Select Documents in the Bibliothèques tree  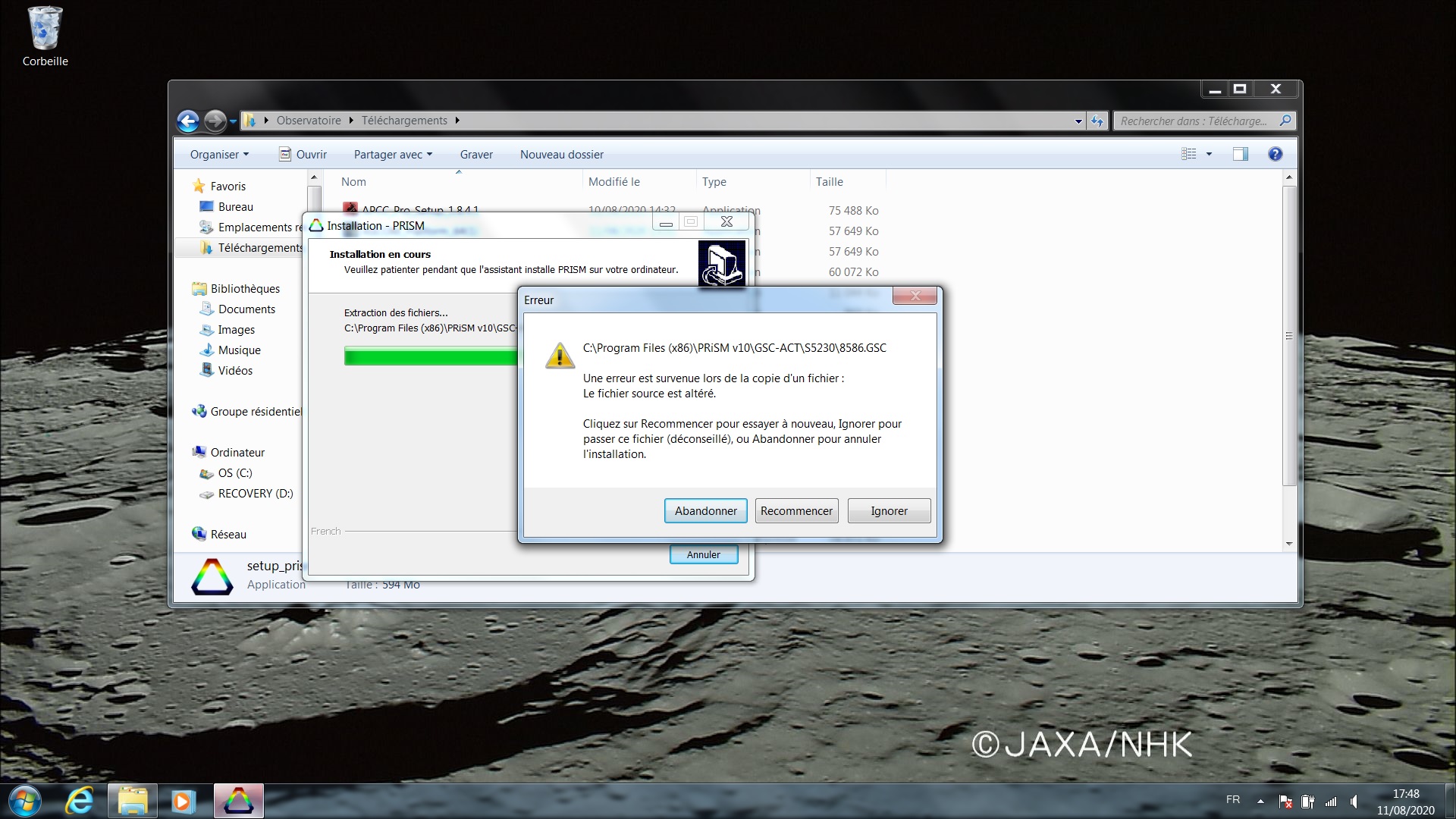point(246,309)
